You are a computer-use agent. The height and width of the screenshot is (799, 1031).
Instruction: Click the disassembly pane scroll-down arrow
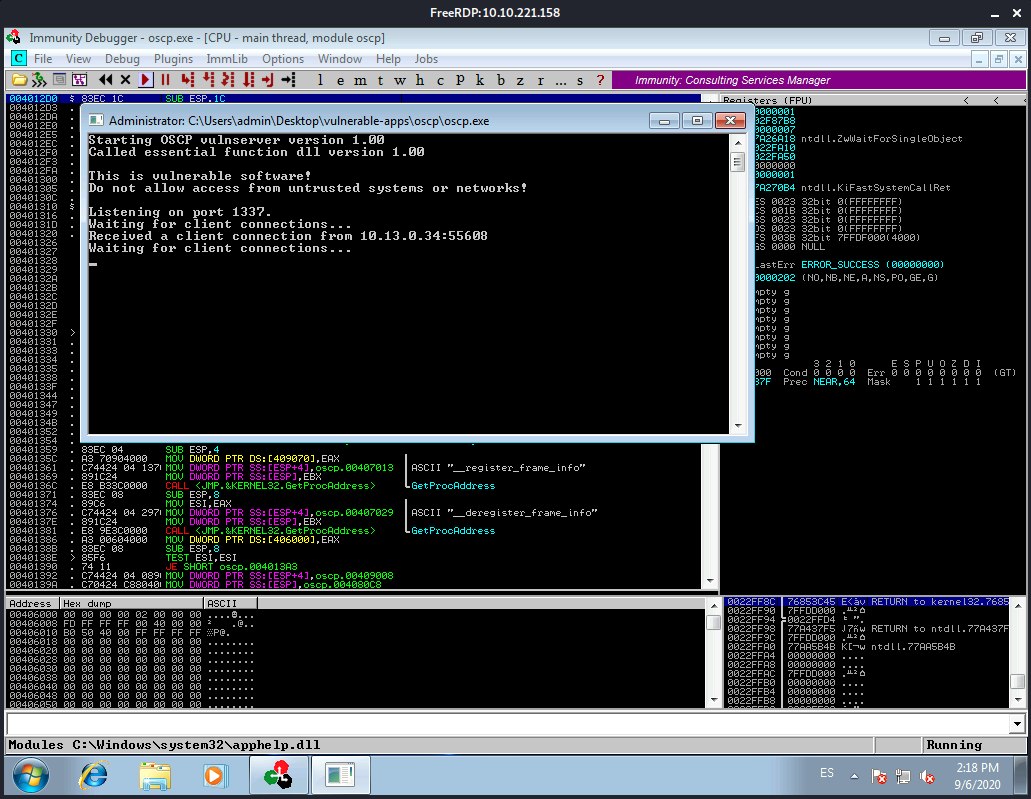(x=710, y=581)
